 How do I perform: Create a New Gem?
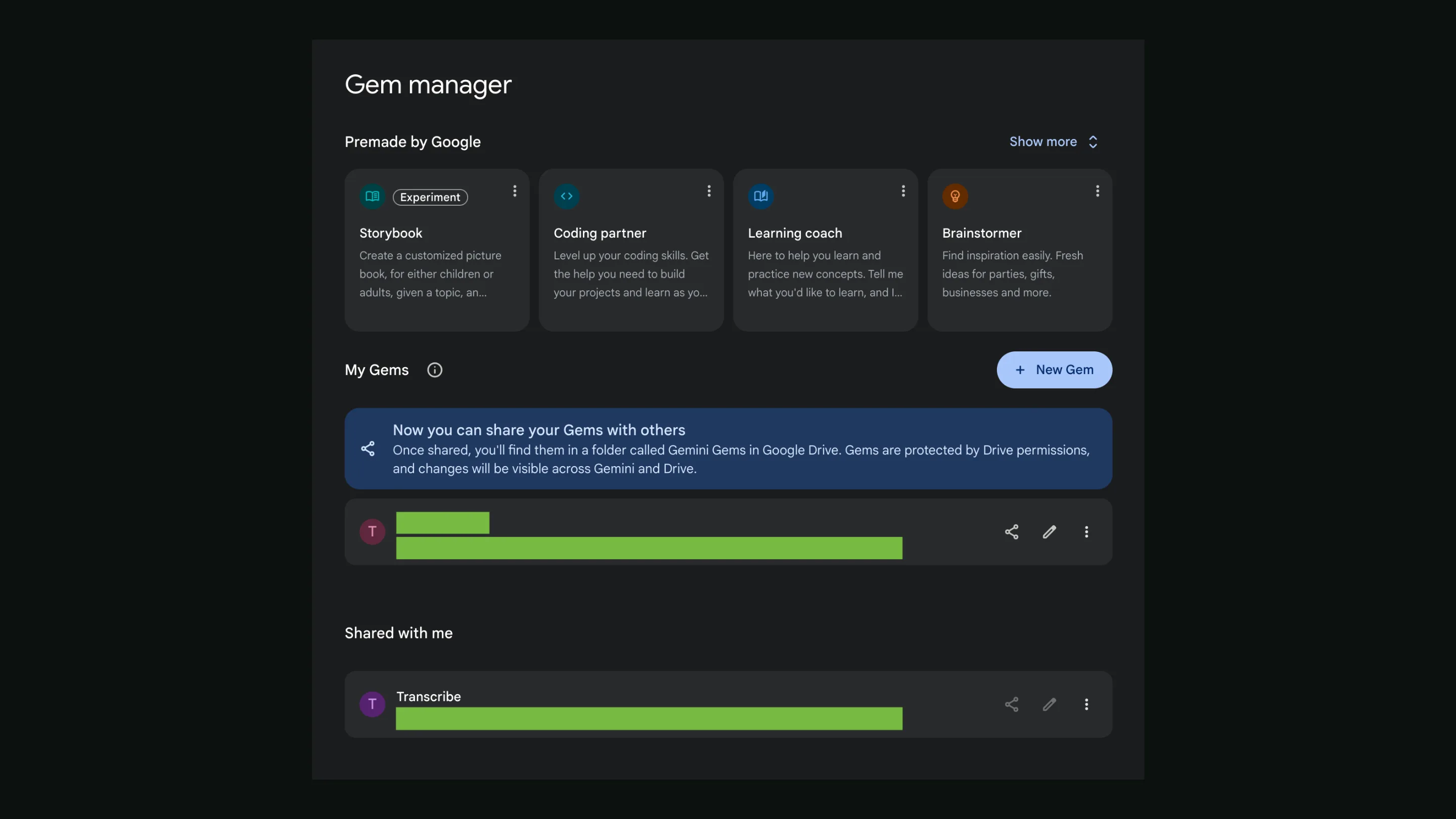pyautogui.click(x=1055, y=370)
